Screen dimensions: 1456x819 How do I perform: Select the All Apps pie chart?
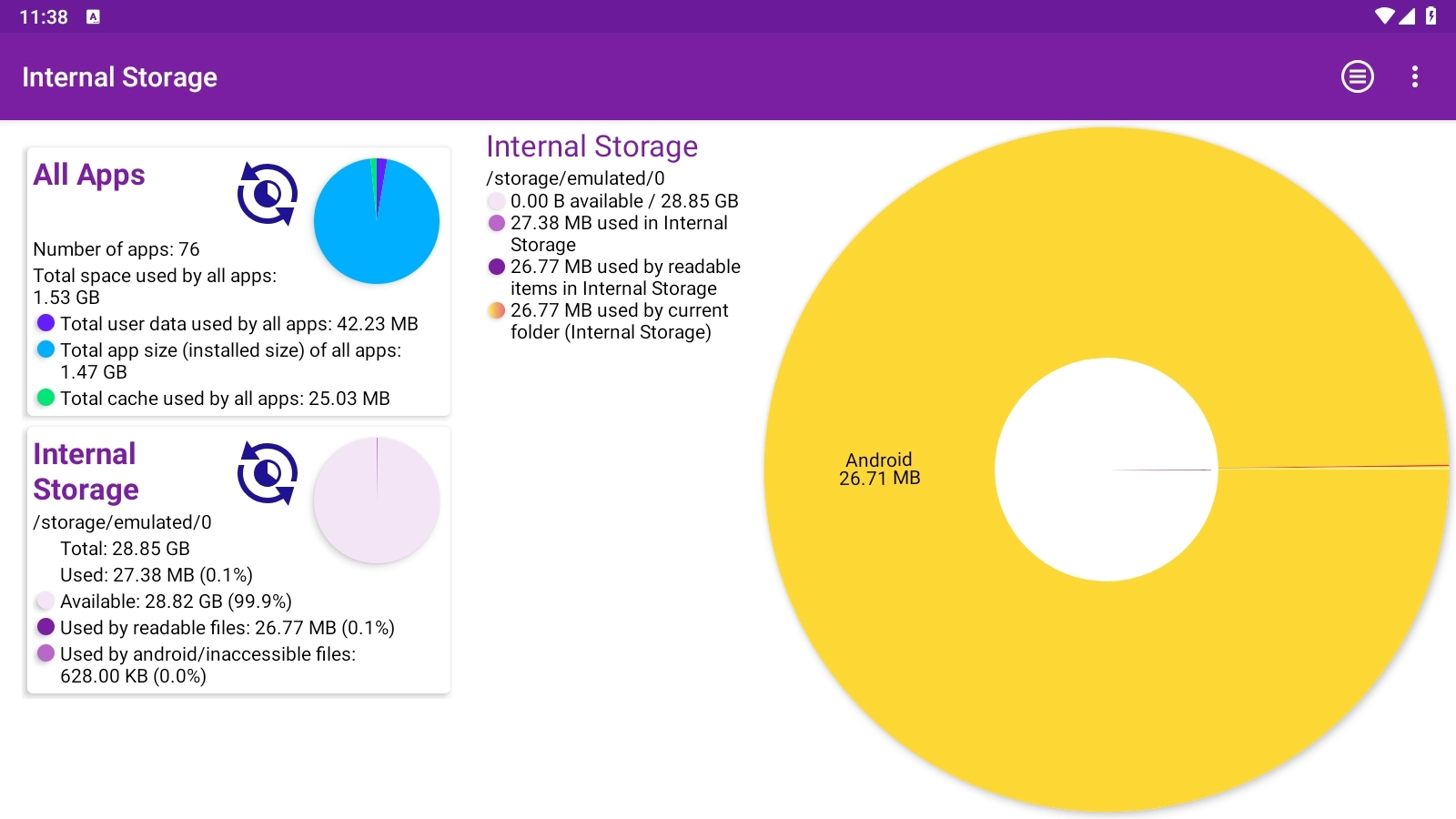tap(376, 220)
